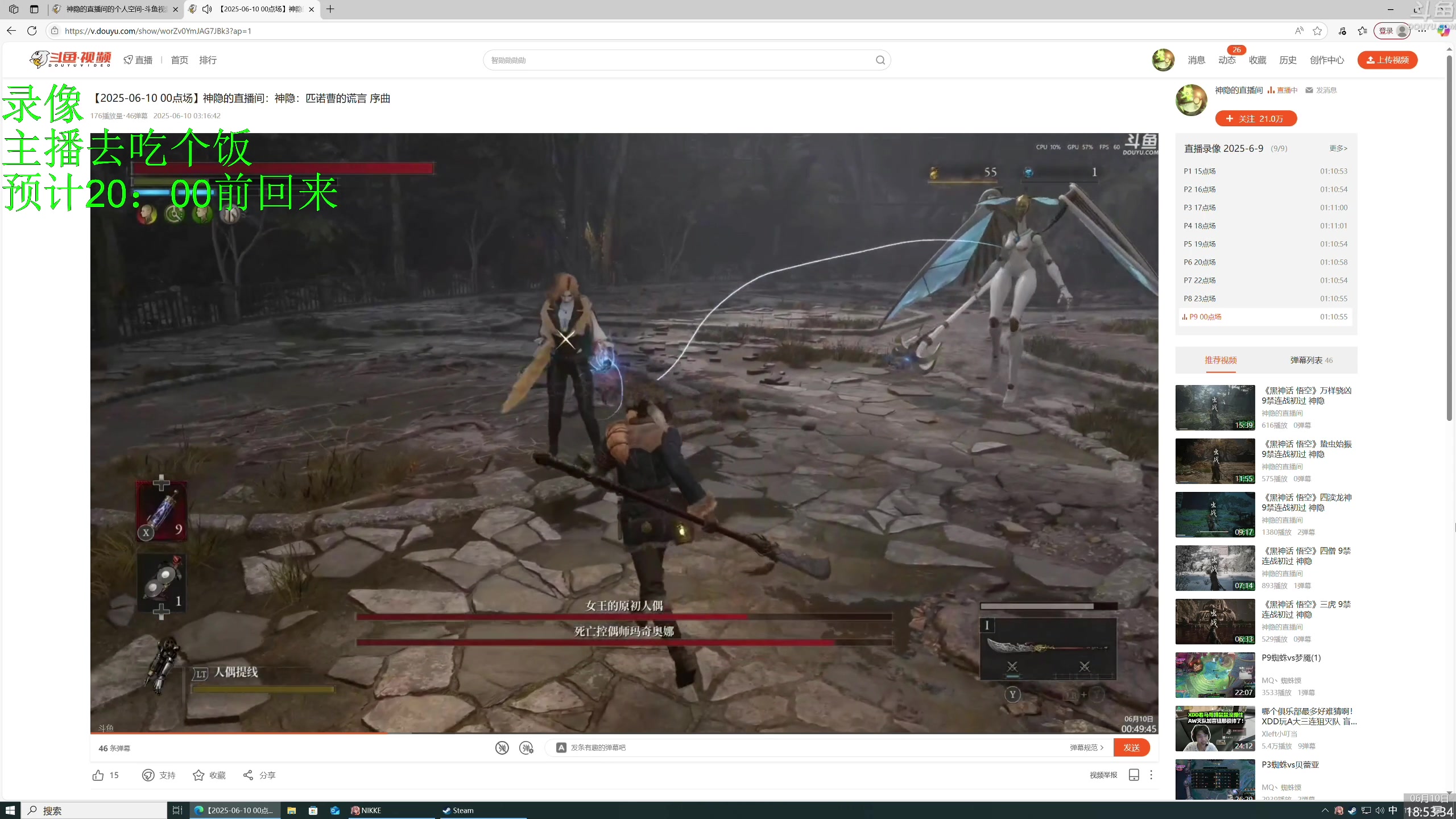This screenshot has height=819, width=1456.
Task: Select 弹幕列表 tab
Action: click(1312, 360)
